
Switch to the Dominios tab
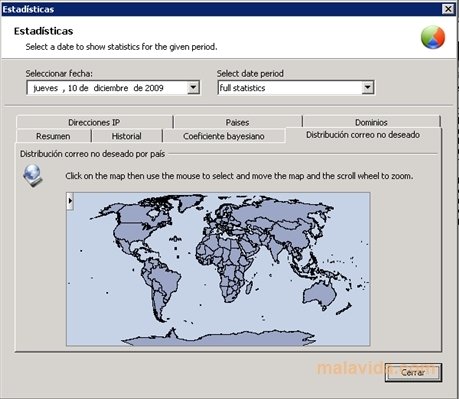[x=371, y=122]
